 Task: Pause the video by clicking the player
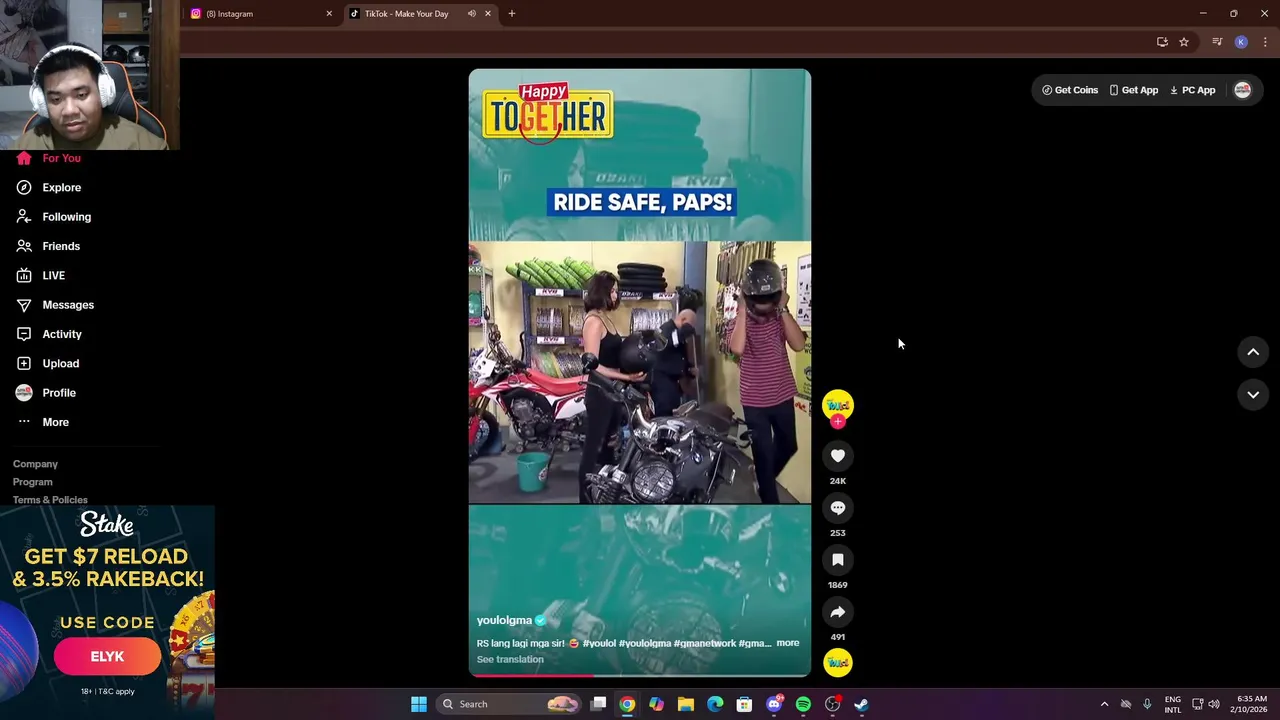click(640, 372)
